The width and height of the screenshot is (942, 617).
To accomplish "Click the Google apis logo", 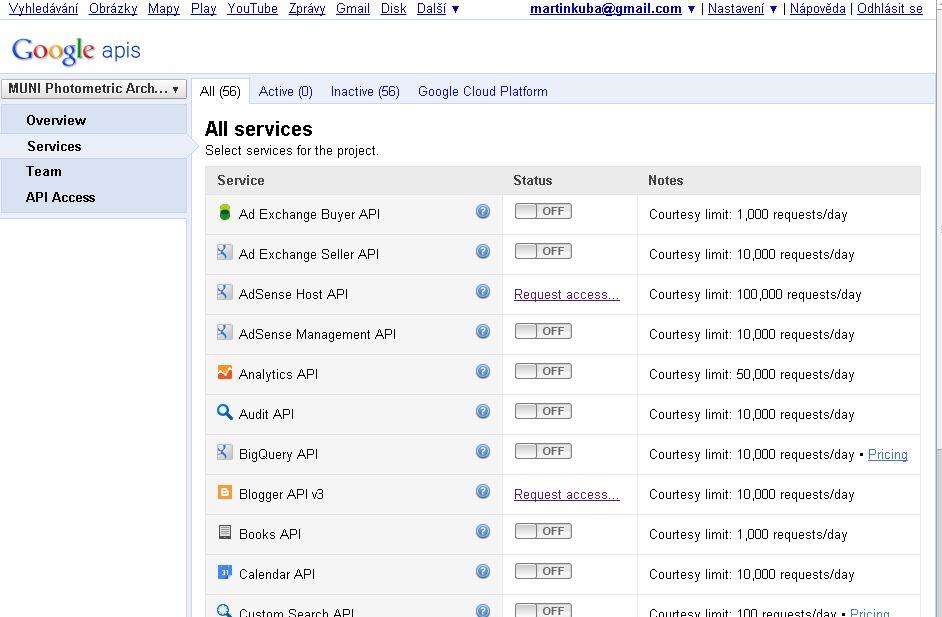I will coord(76,50).
